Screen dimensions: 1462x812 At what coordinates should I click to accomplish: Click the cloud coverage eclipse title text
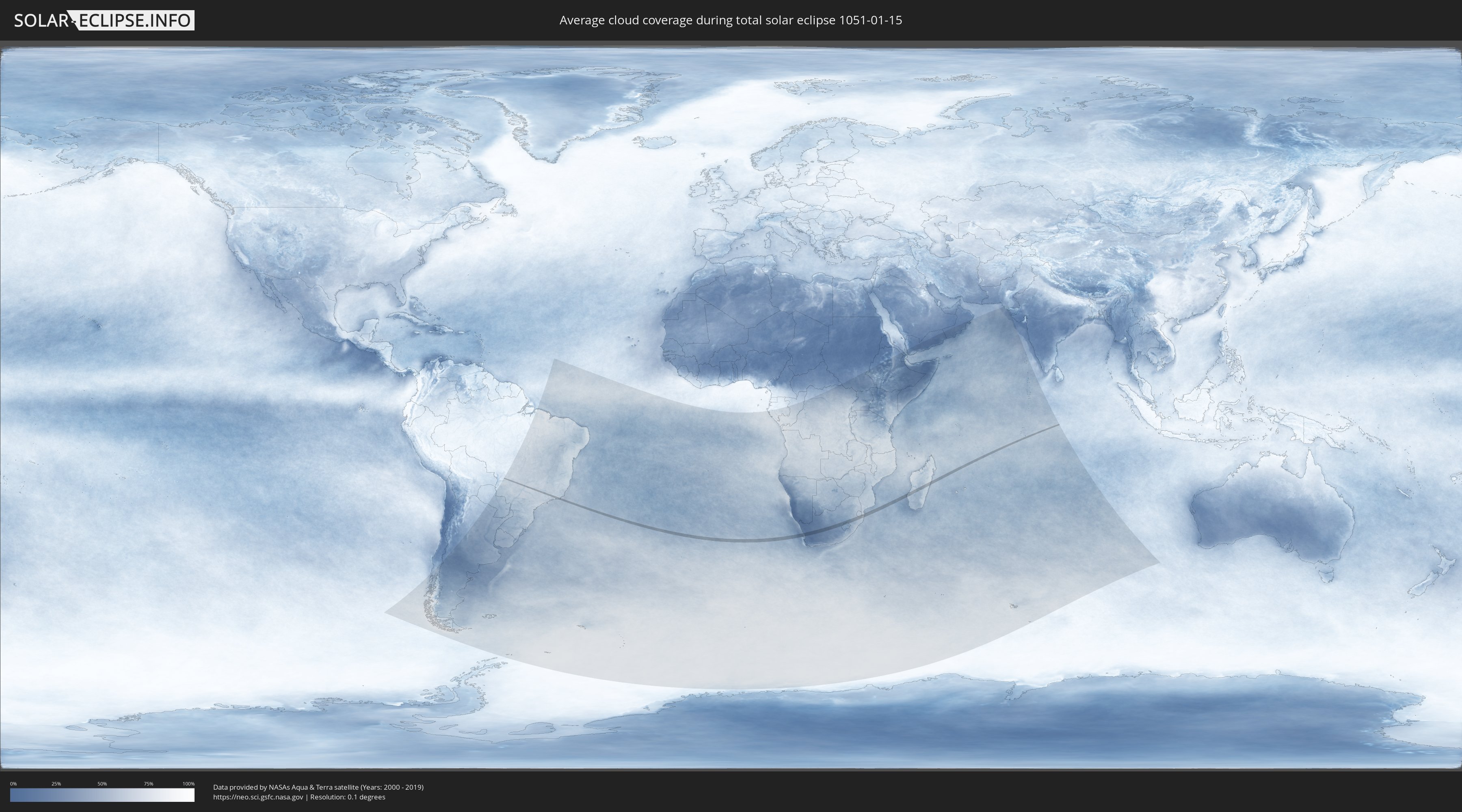click(731, 20)
